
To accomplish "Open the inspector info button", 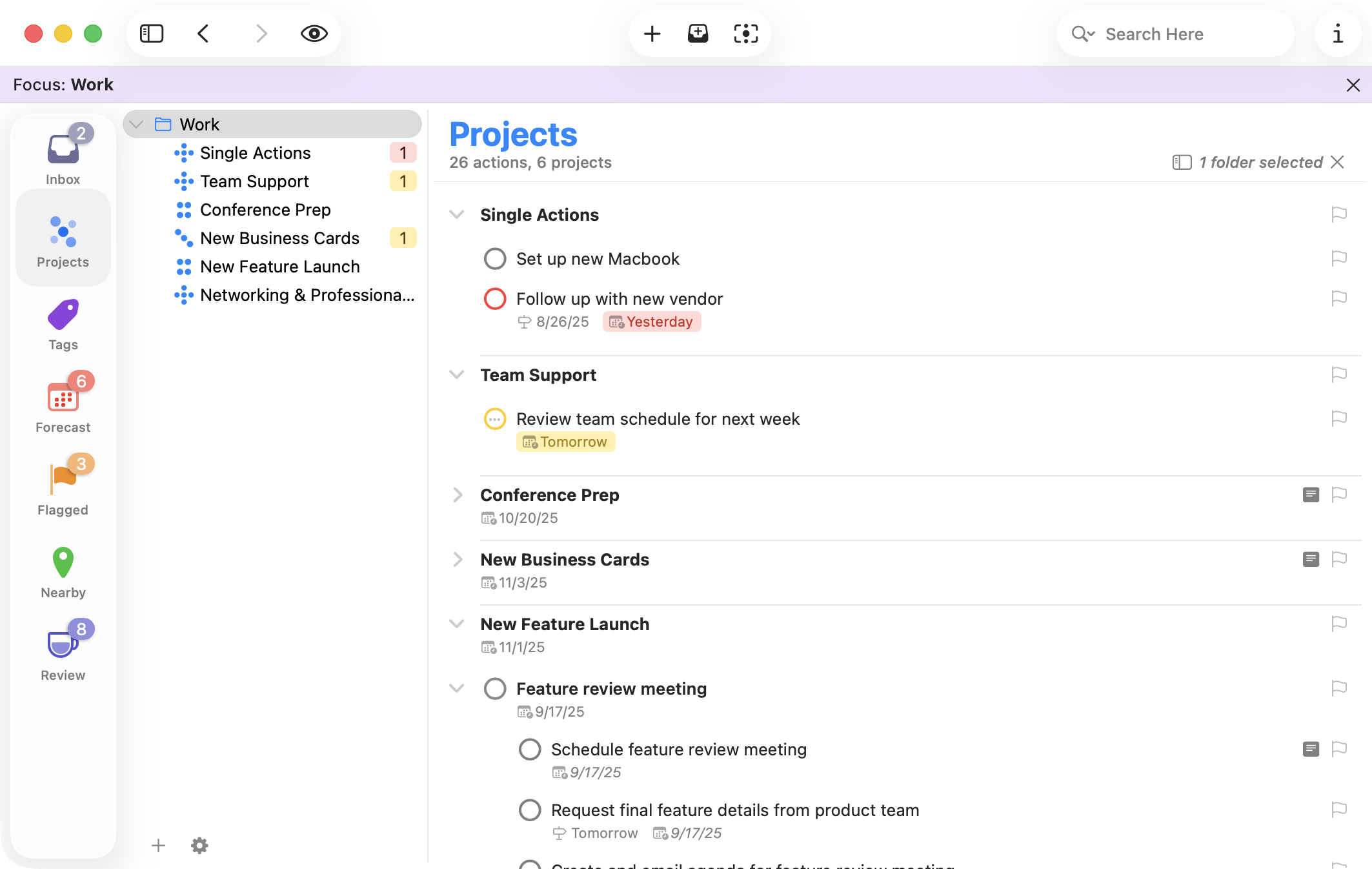I will [x=1338, y=34].
